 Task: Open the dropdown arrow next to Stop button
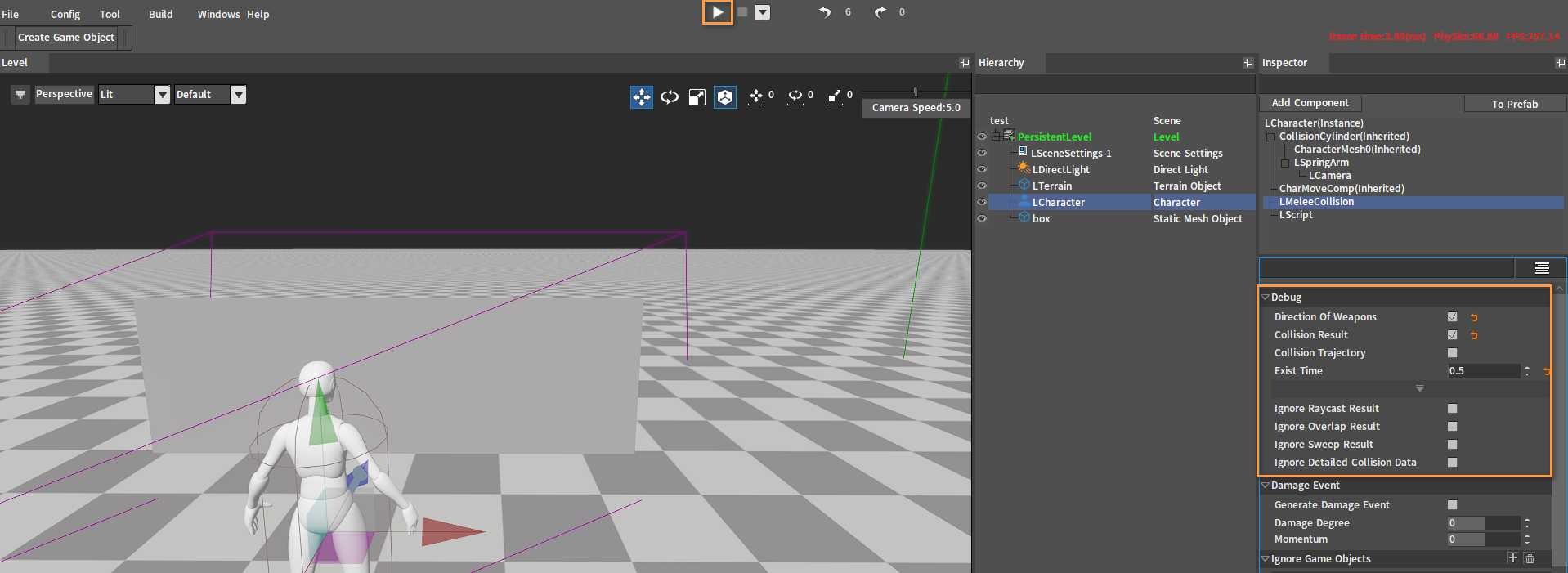(x=762, y=12)
